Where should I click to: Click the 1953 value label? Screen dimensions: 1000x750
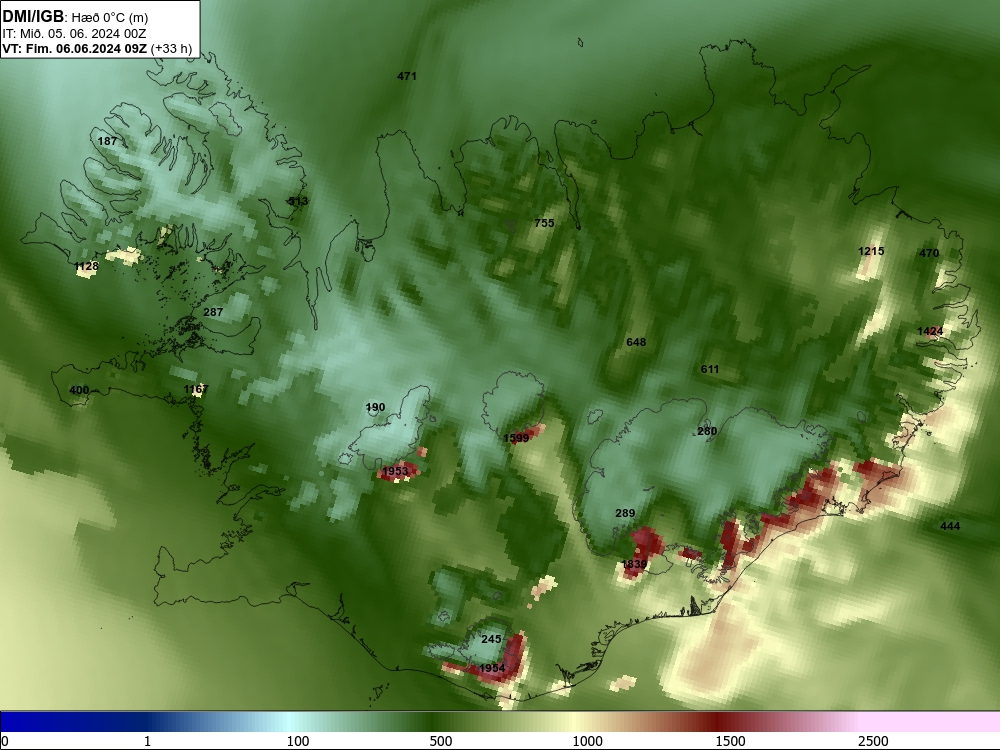pyautogui.click(x=394, y=471)
